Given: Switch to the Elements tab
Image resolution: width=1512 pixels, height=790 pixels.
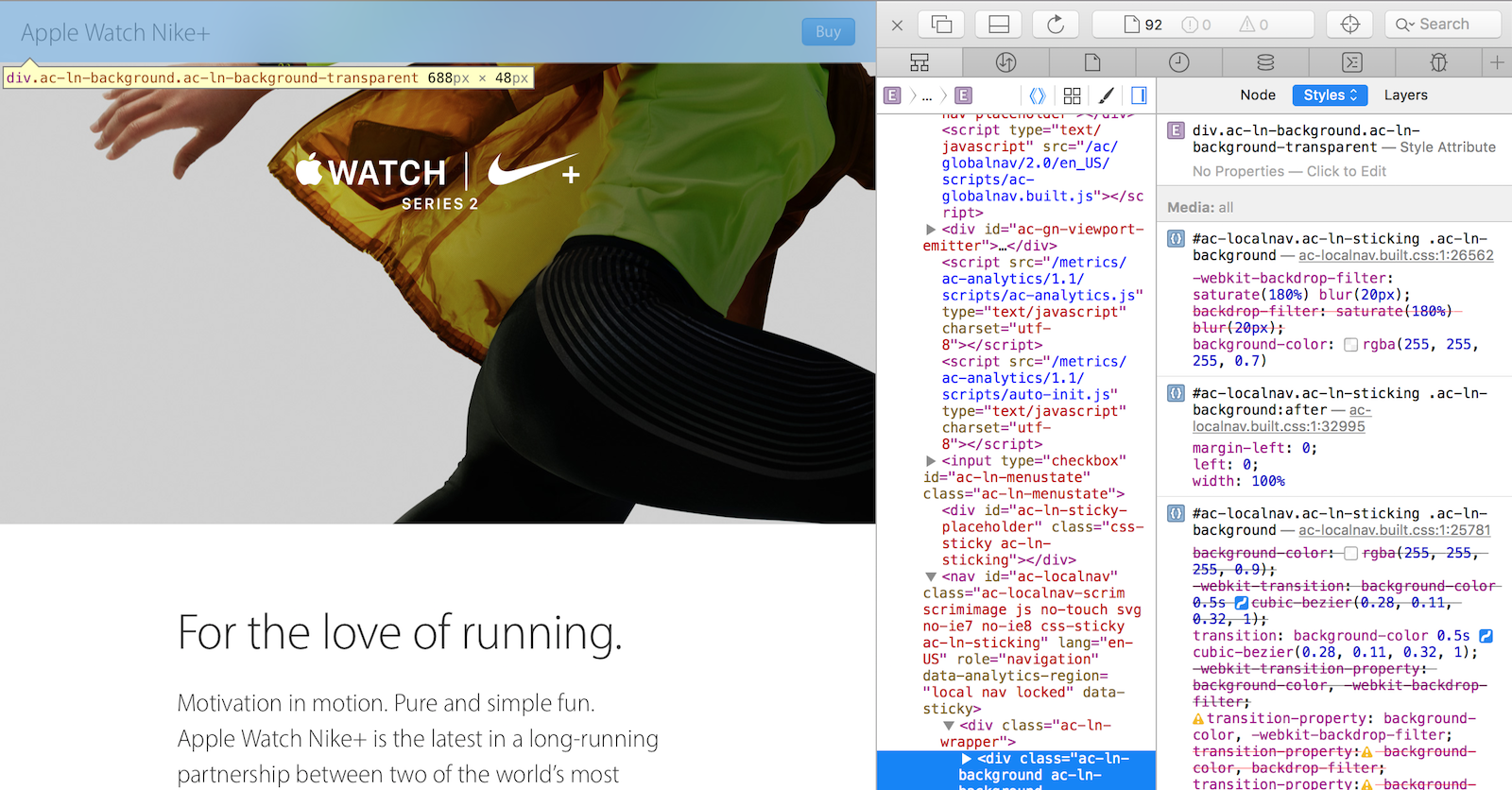Looking at the screenshot, I should coord(919,62).
